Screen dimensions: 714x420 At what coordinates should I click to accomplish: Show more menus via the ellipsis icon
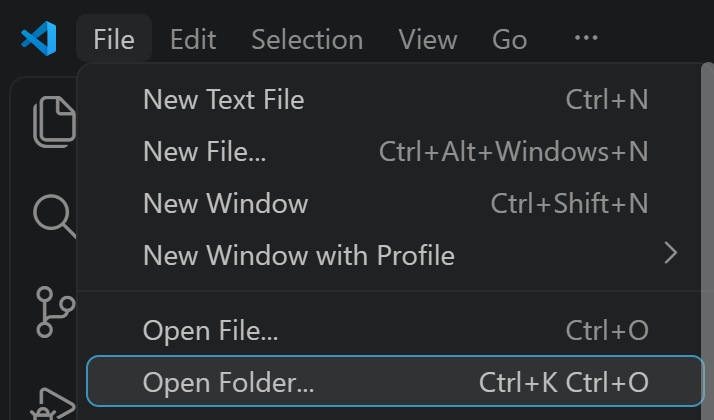[586, 38]
